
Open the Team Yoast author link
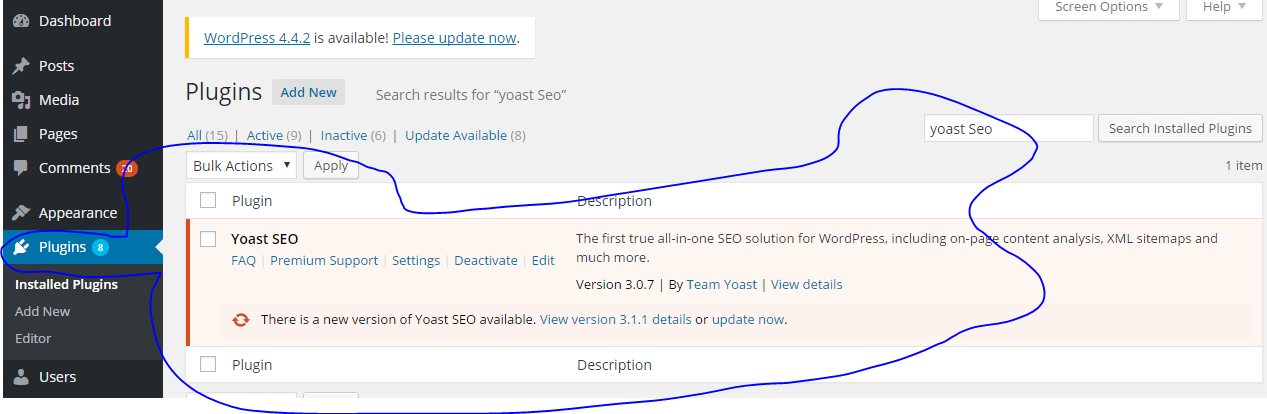point(722,285)
